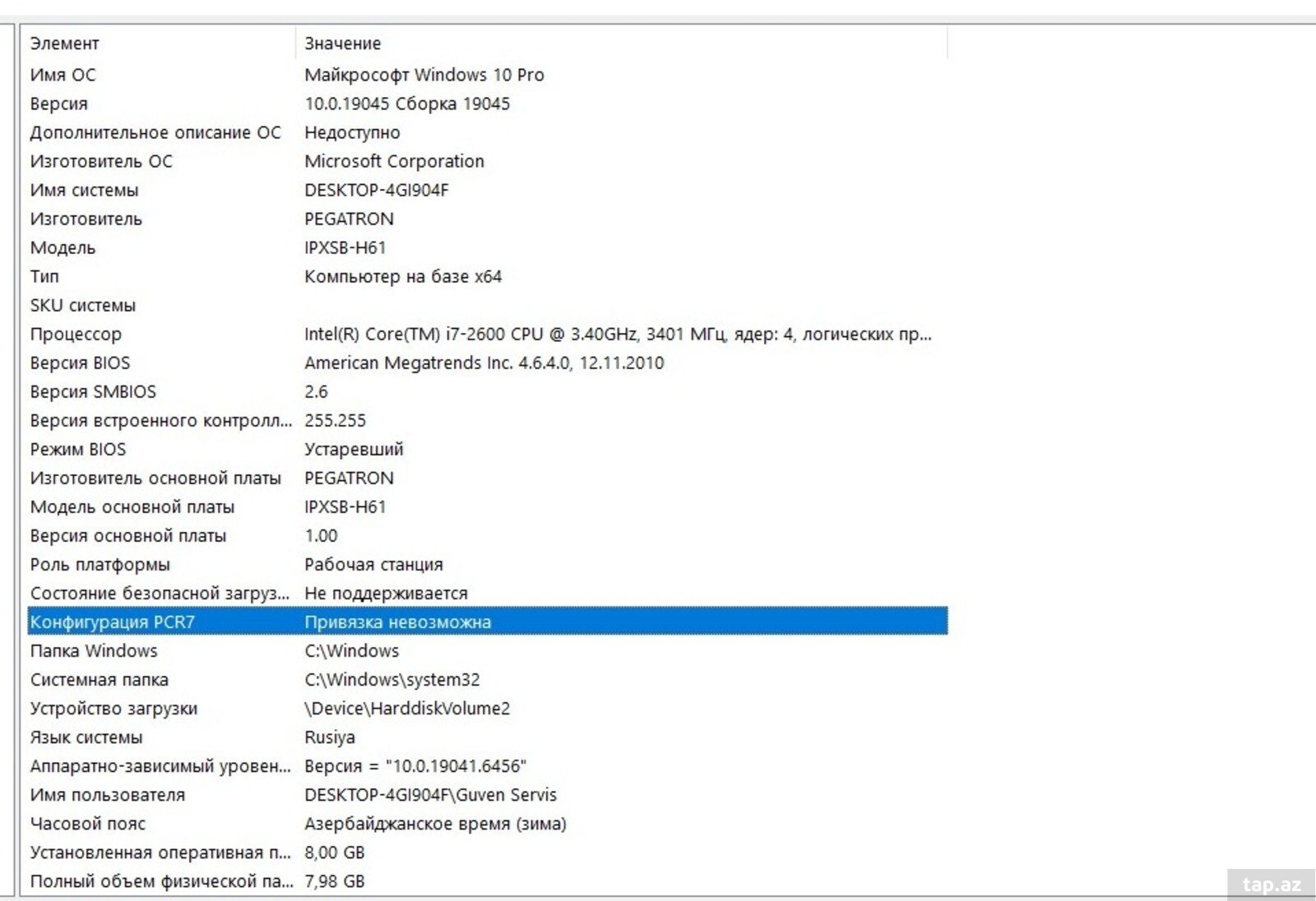Screen dimensions: 1316x901
Task: Click Компьютер на базе x64 value
Action: click(x=403, y=276)
